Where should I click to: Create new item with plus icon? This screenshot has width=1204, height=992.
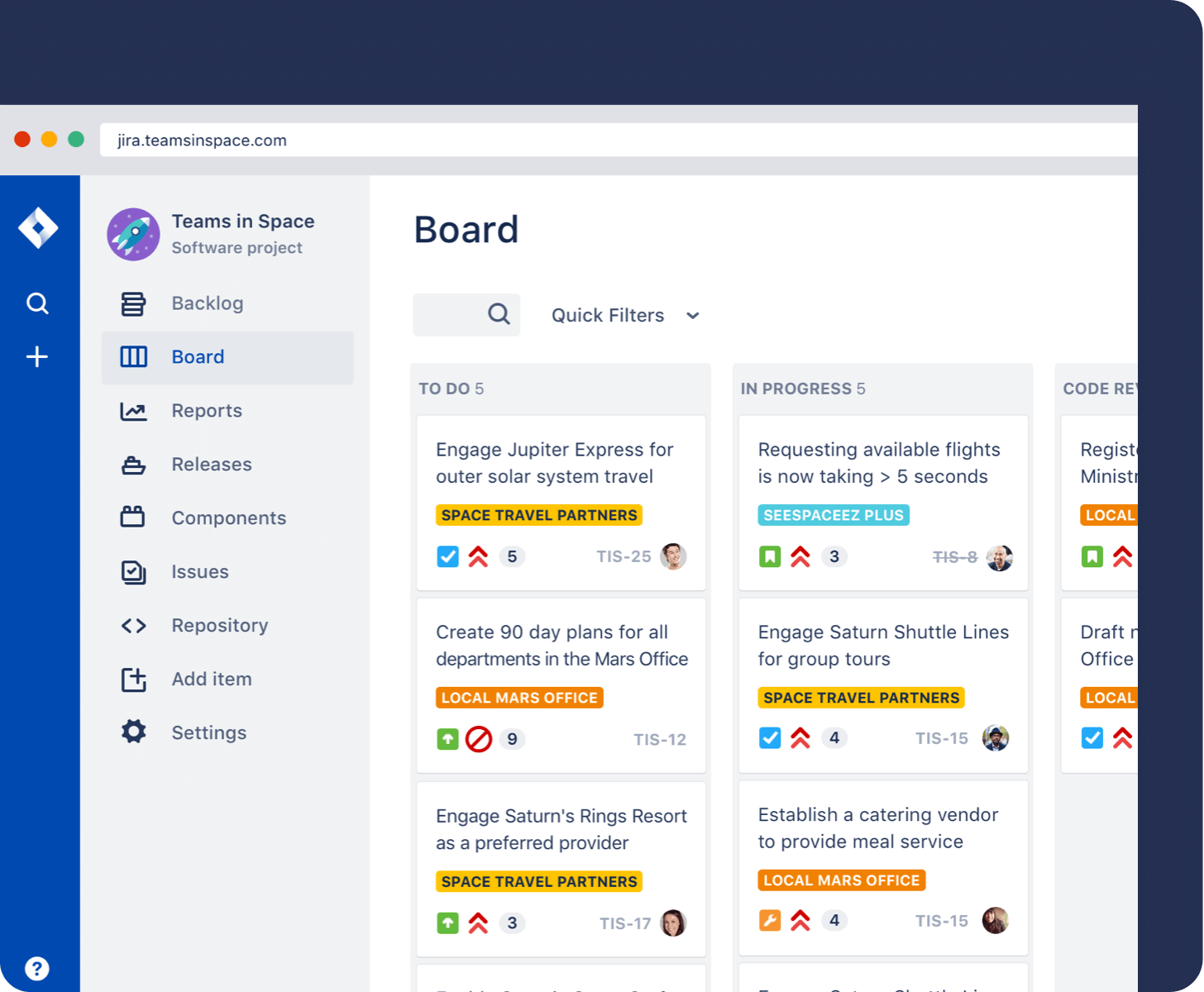(37, 357)
